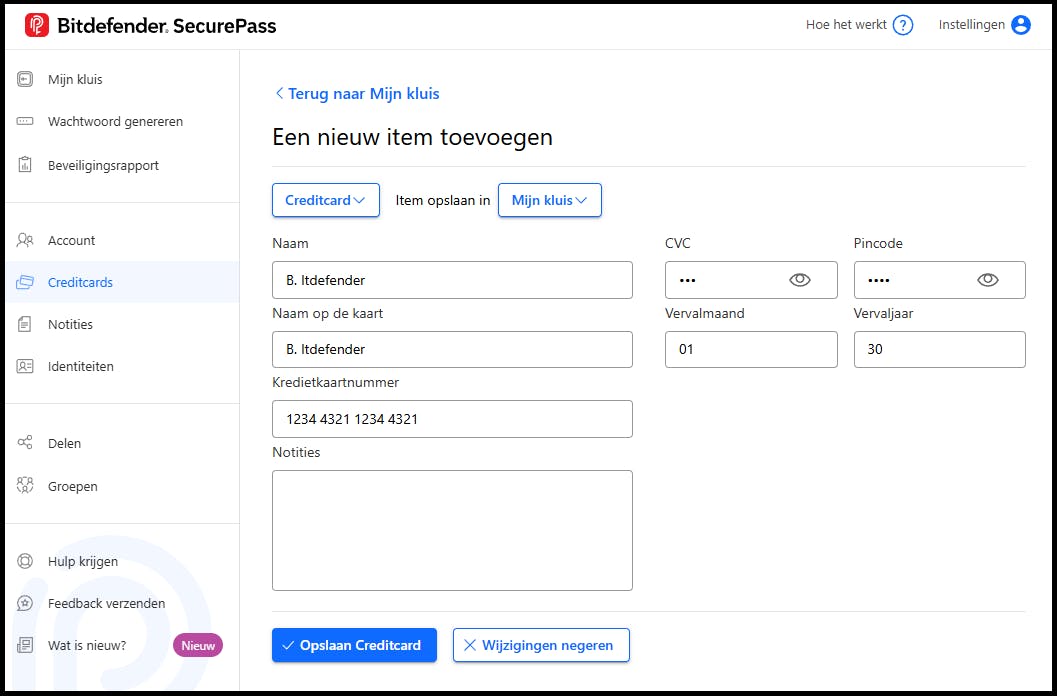
Task: Click the Notities document icon
Action: point(25,324)
